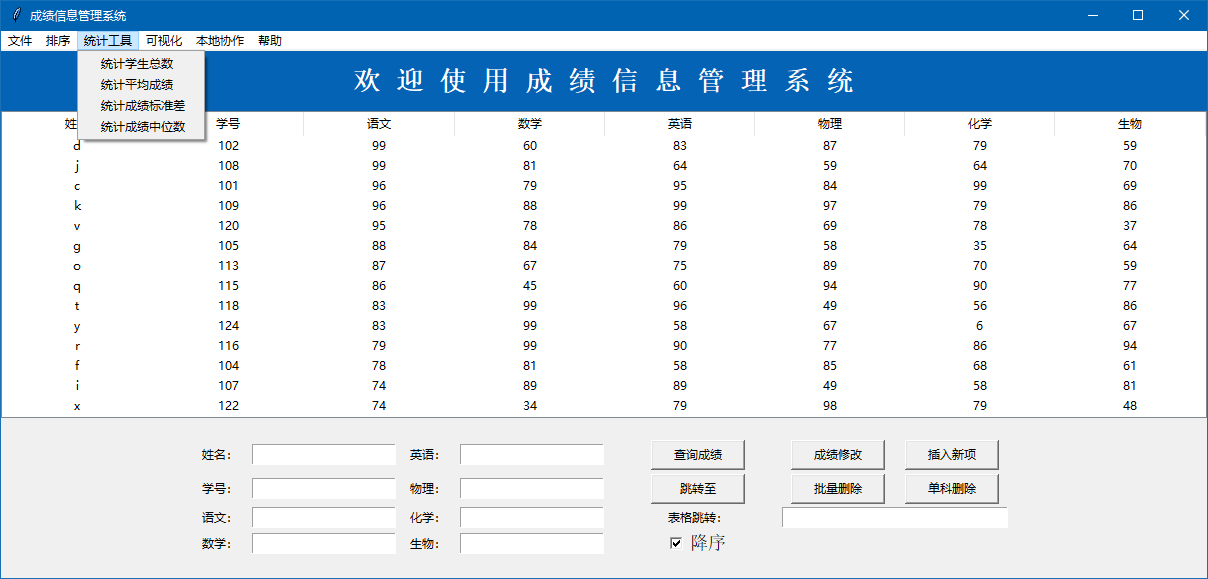Open the 可视化 menu
Image resolution: width=1208 pixels, height=579 pixels.
pyautogui.click(x=164, y=41)
